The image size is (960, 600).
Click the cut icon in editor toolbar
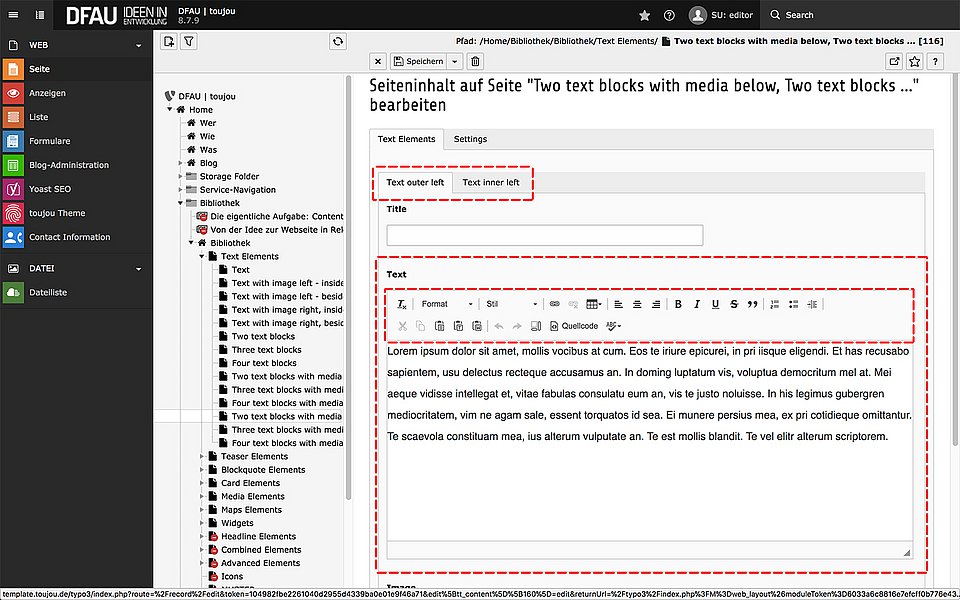(x=402, y=326)
